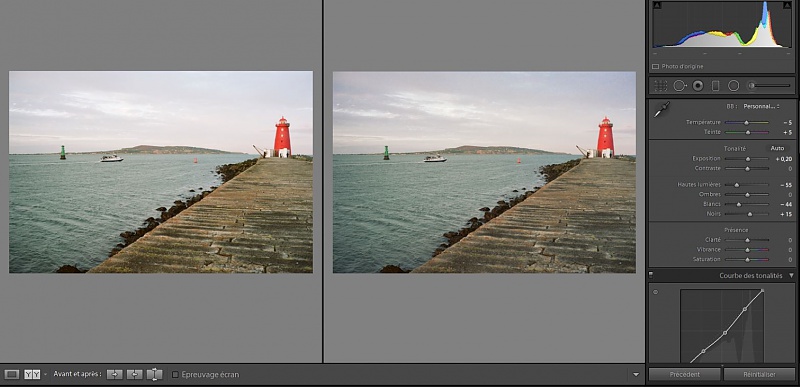Choose the Radial Filter circle tool
800x387 pixels.
(x=734, y=86)
